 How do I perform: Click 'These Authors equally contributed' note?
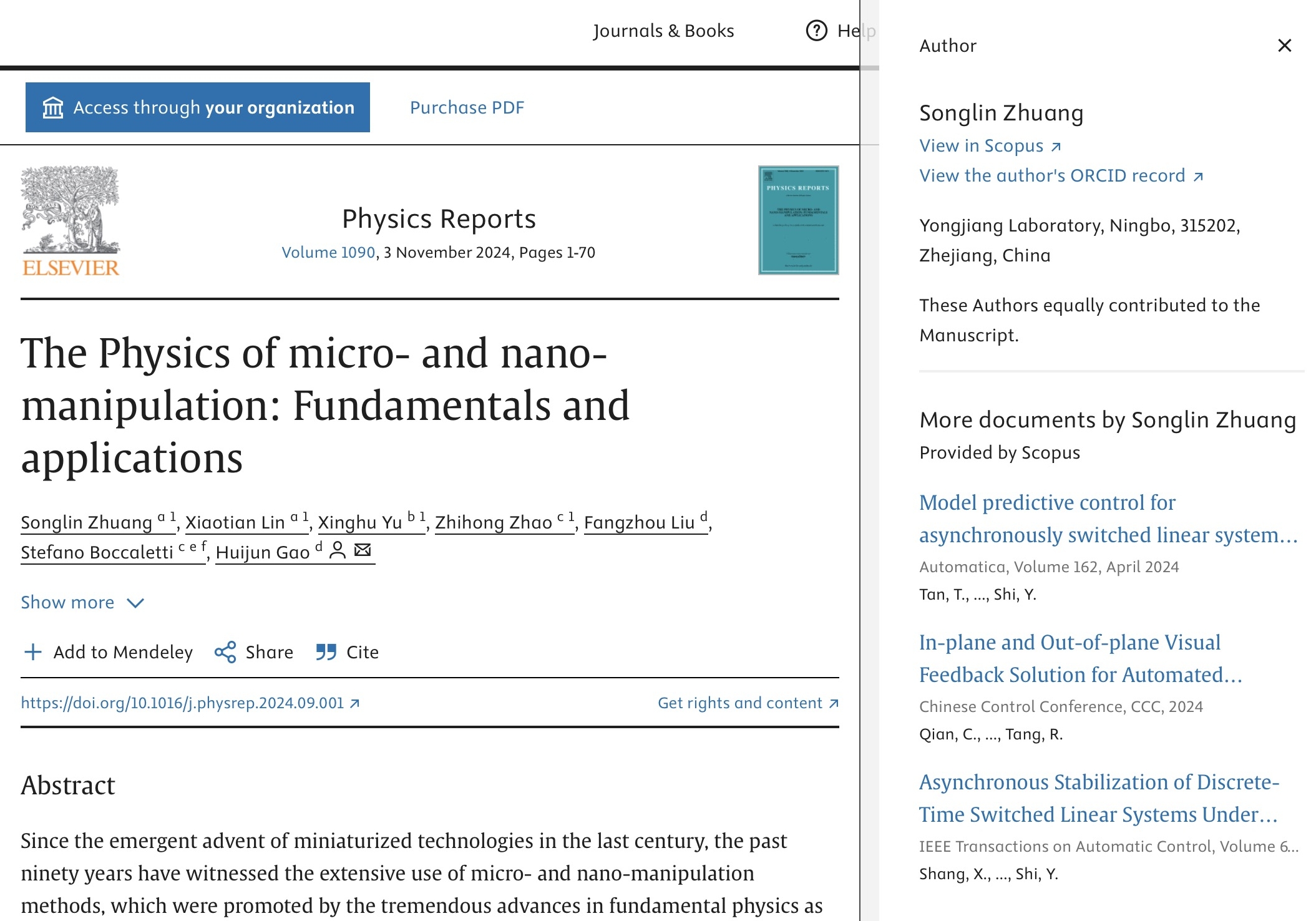click(x=1089, y=320)
